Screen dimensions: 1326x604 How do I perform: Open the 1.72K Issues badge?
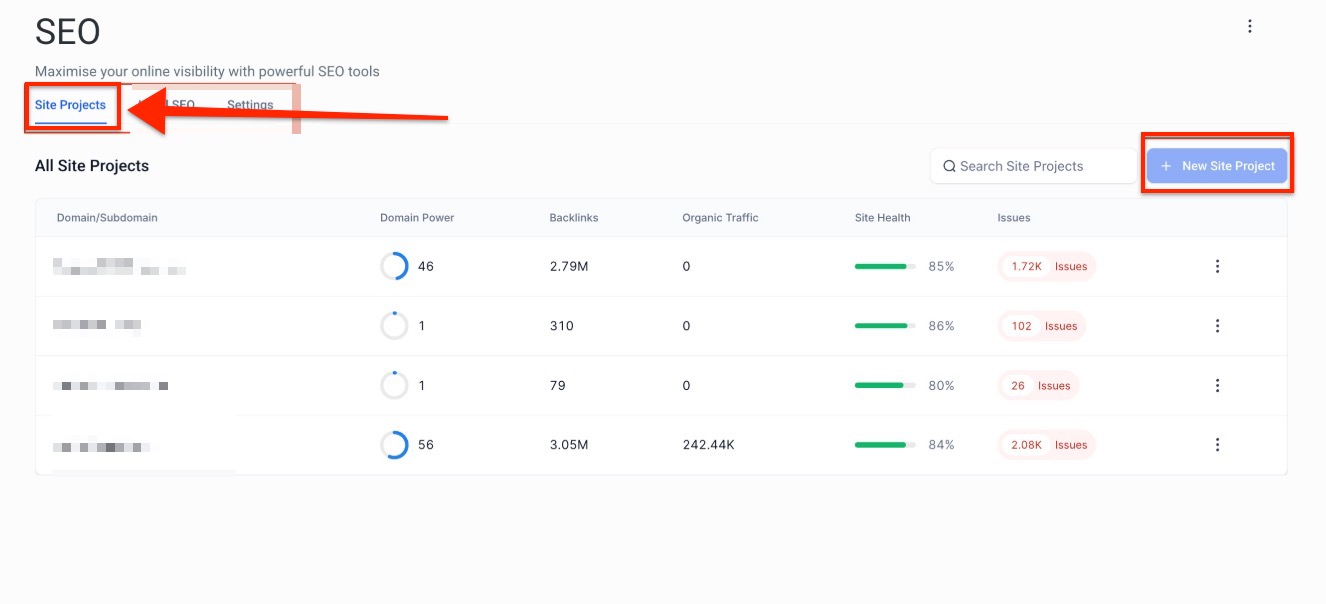point(1047,267)
